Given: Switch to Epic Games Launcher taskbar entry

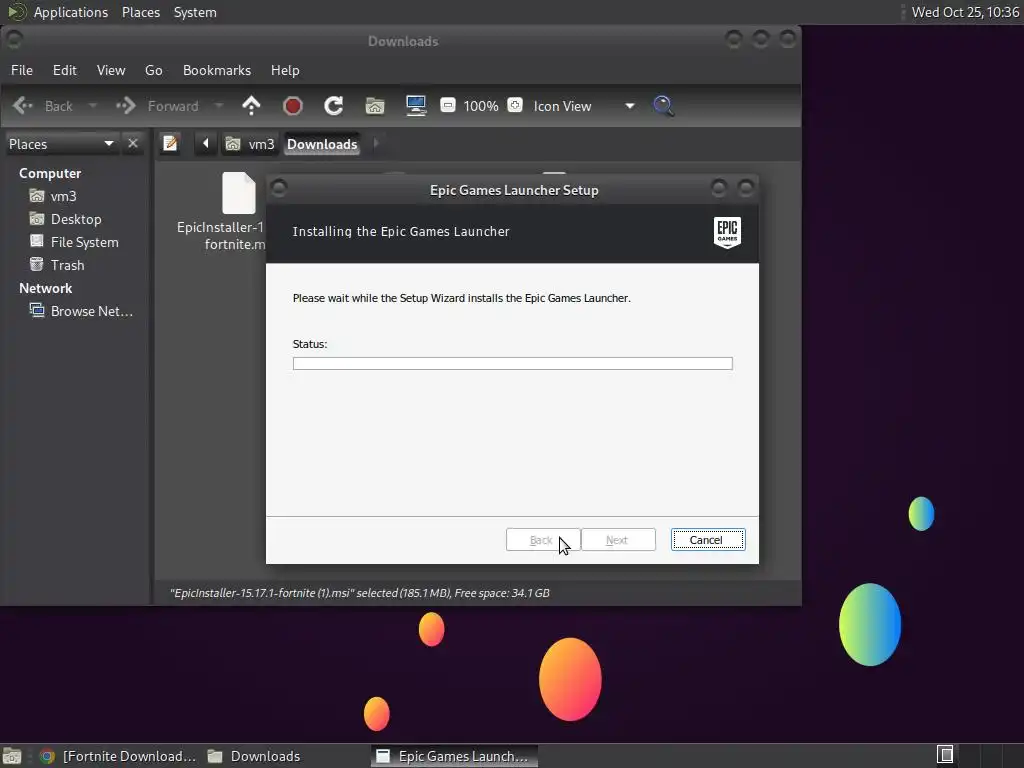Looking at the screenshot, I should tap(454, 756).
